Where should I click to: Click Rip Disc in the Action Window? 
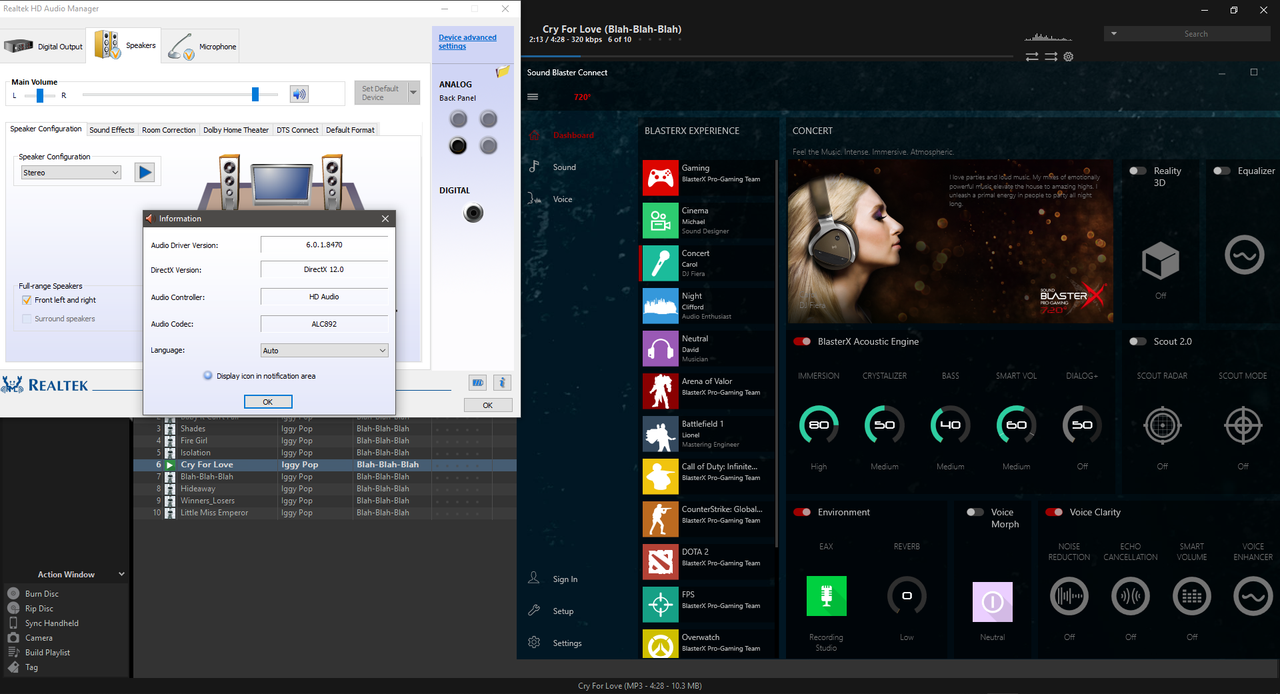pos(39,608)
